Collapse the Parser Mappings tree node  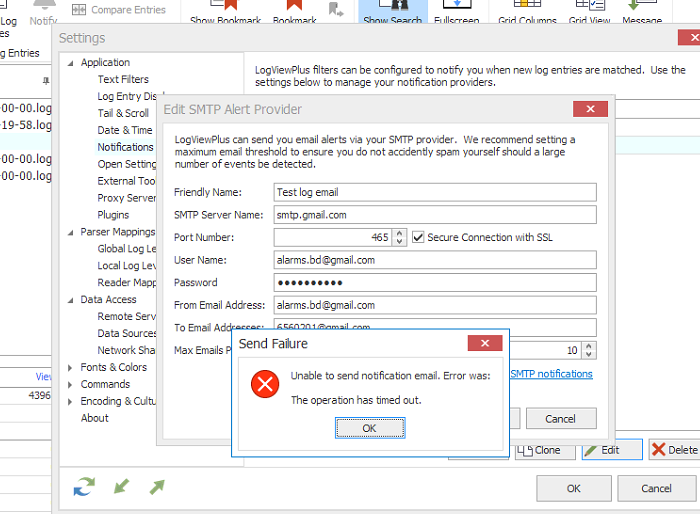point(71,233)
